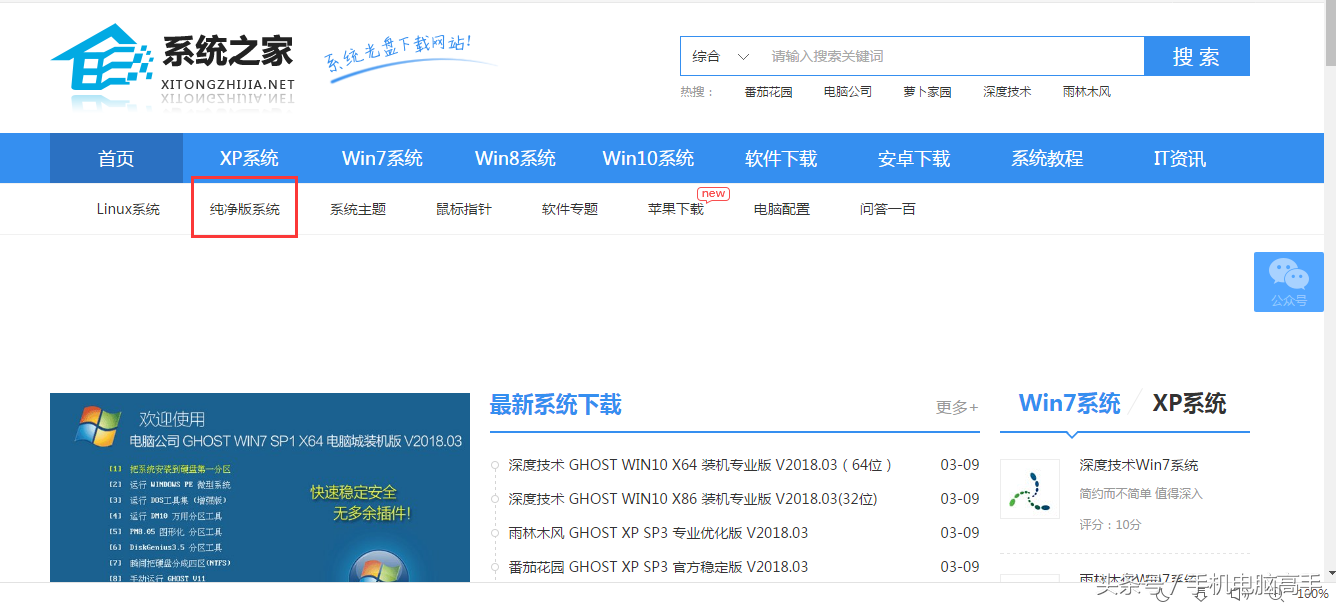
Task: Open the Win8系统 navigation item
Action: 515,158
